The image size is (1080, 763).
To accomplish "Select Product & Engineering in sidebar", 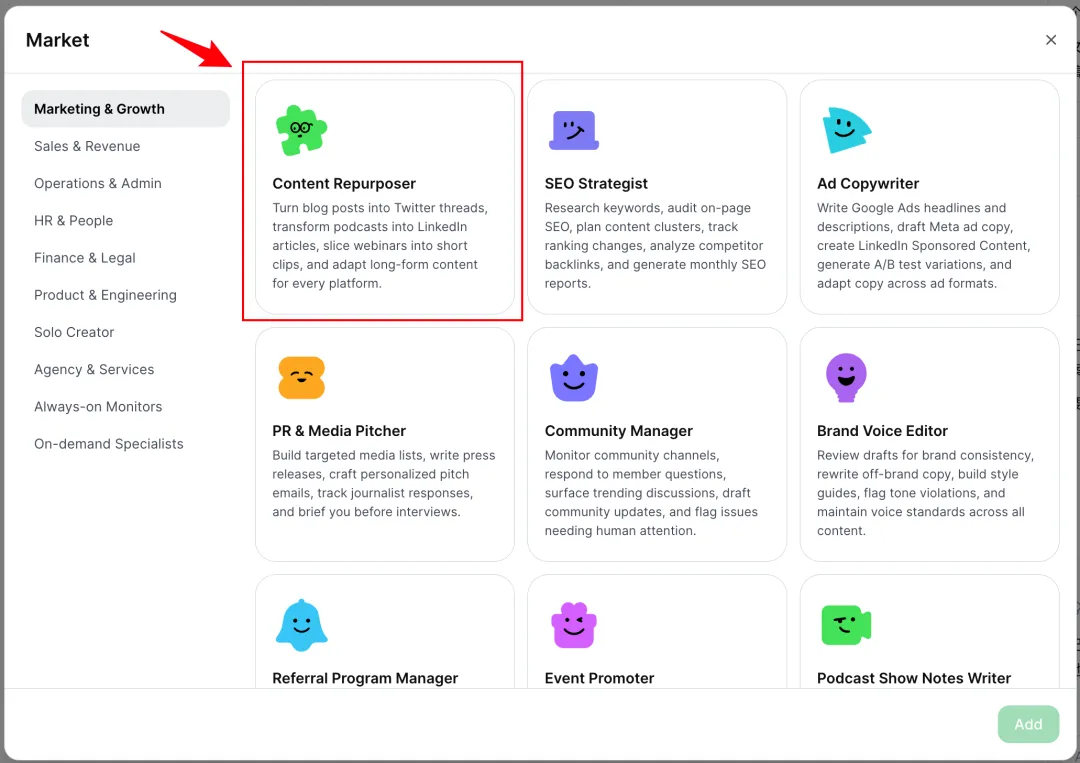I will click(x=105, y=295).
